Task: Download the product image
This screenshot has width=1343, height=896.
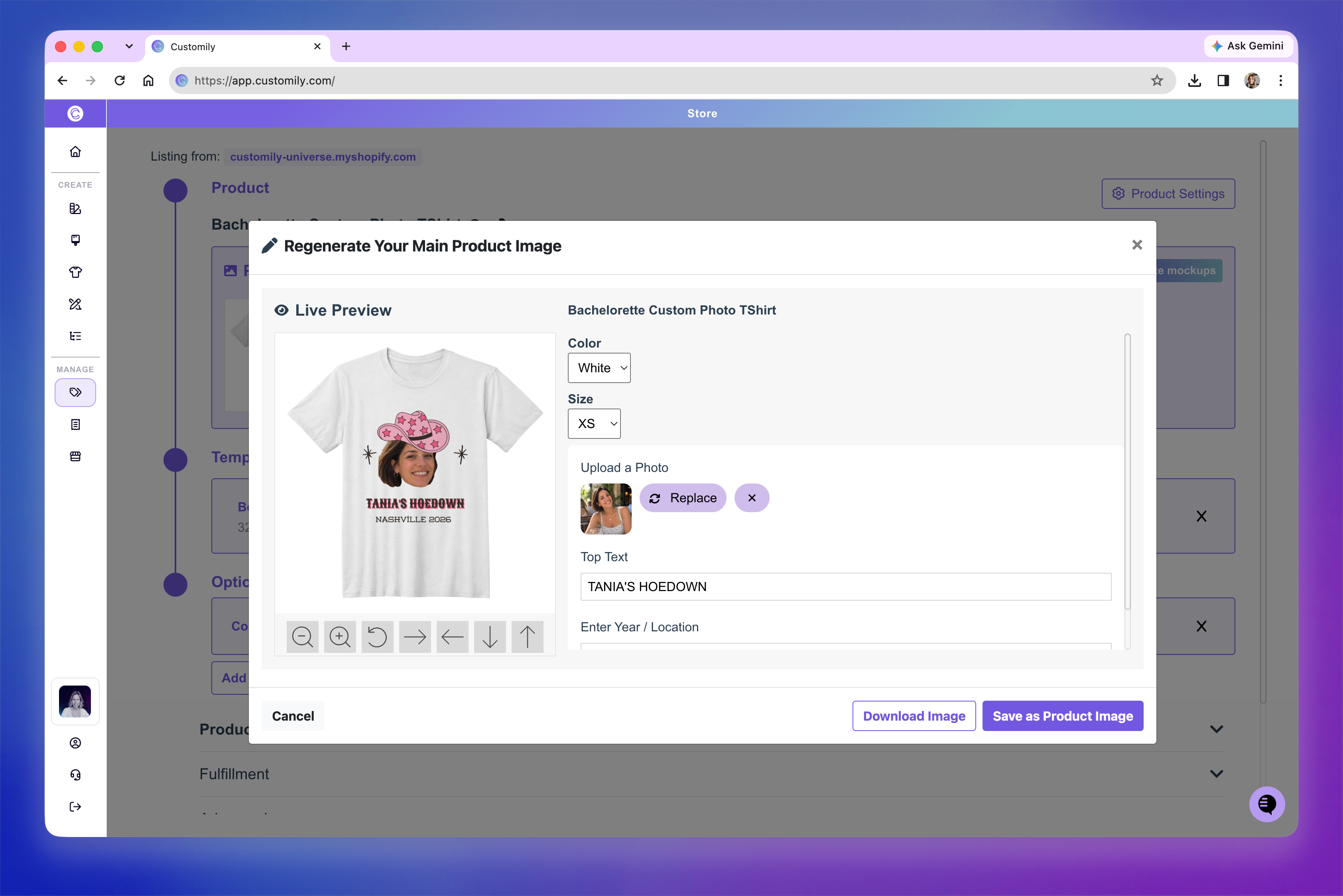Action: click(914, 716)
